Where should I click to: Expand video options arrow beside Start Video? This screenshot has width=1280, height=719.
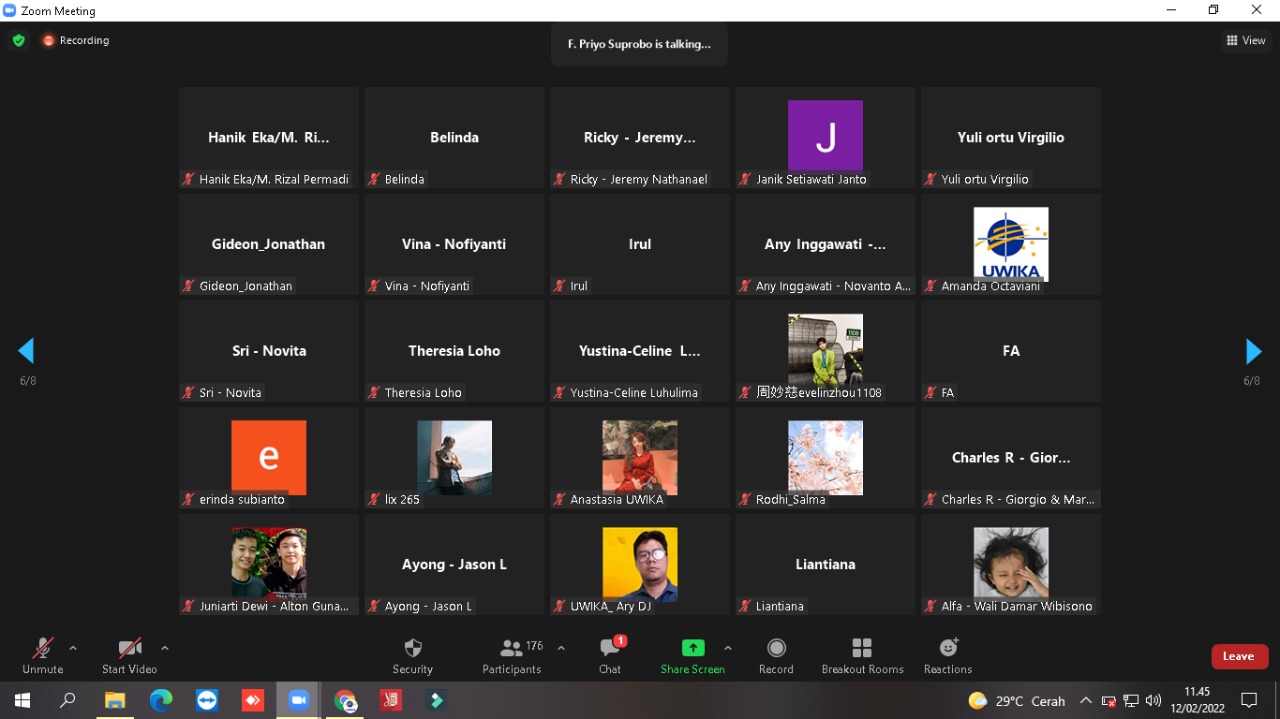[x=165, y=648]
